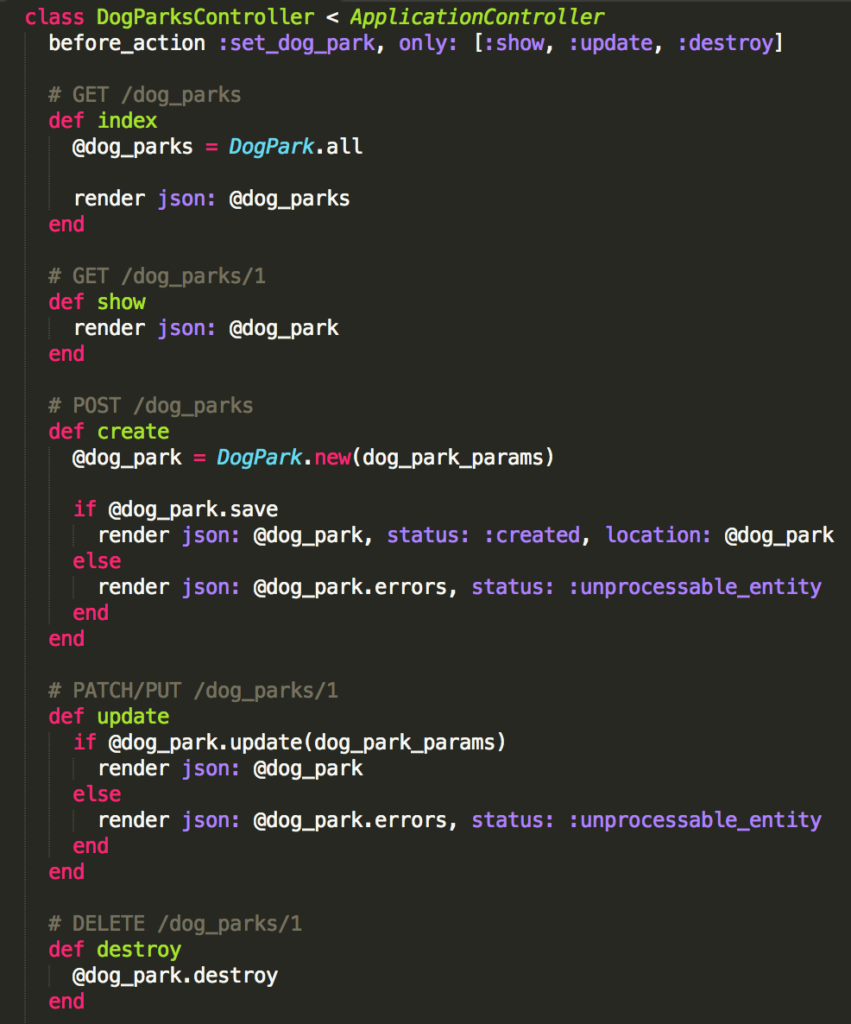Image resolution: width=851 pixels, height=1024 pixels.
Task: Click the 'index' method name
Action: [x=127, y=121]
